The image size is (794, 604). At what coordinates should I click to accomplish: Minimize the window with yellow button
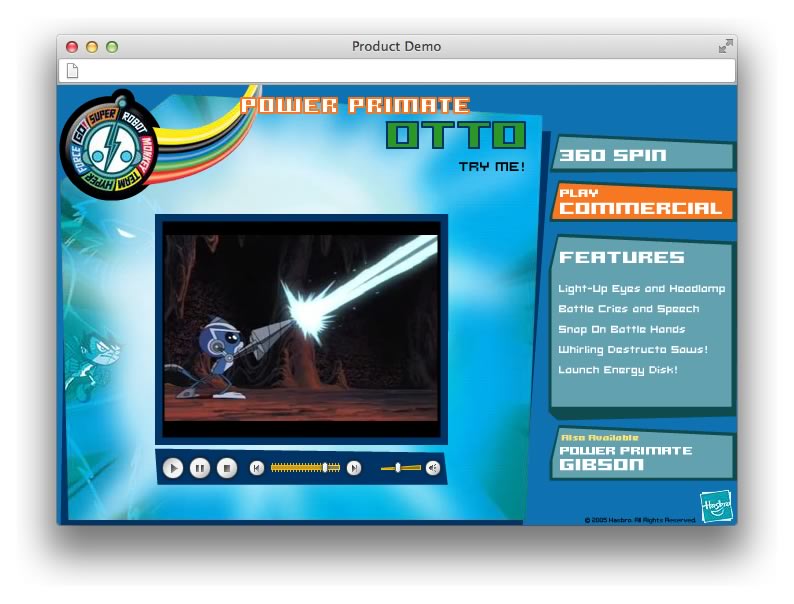(92, 47)
